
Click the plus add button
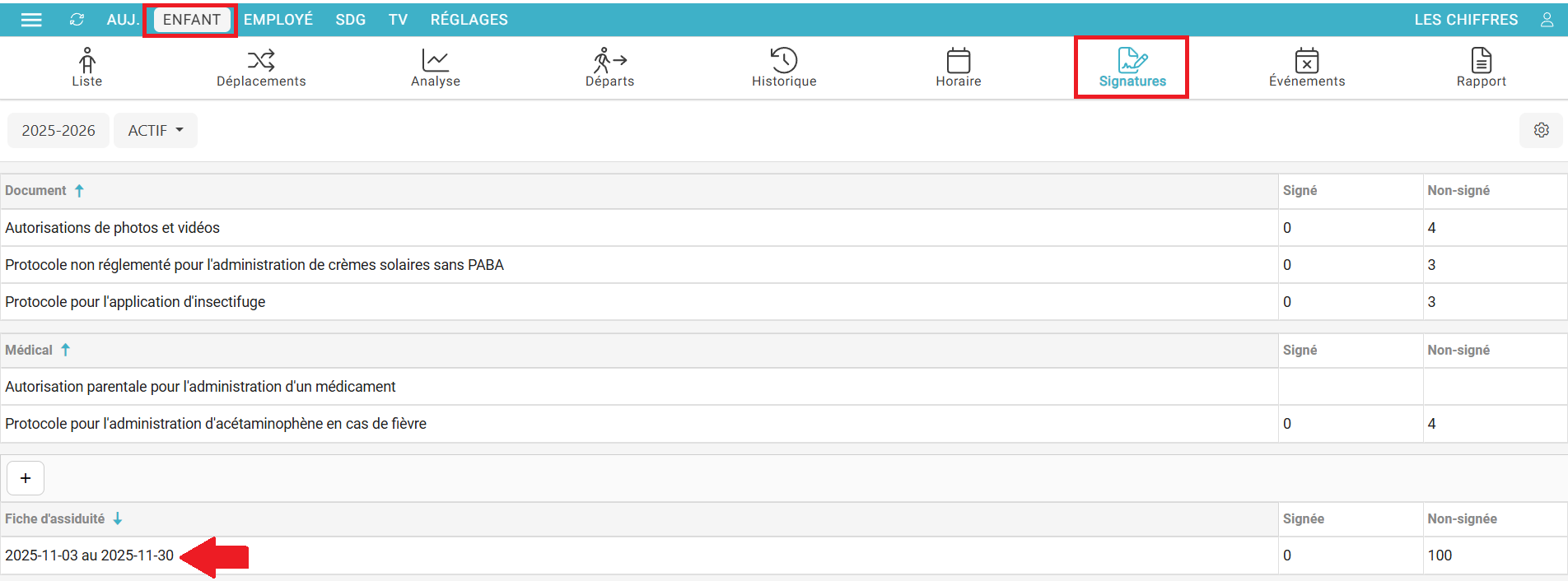pos(26,478)
